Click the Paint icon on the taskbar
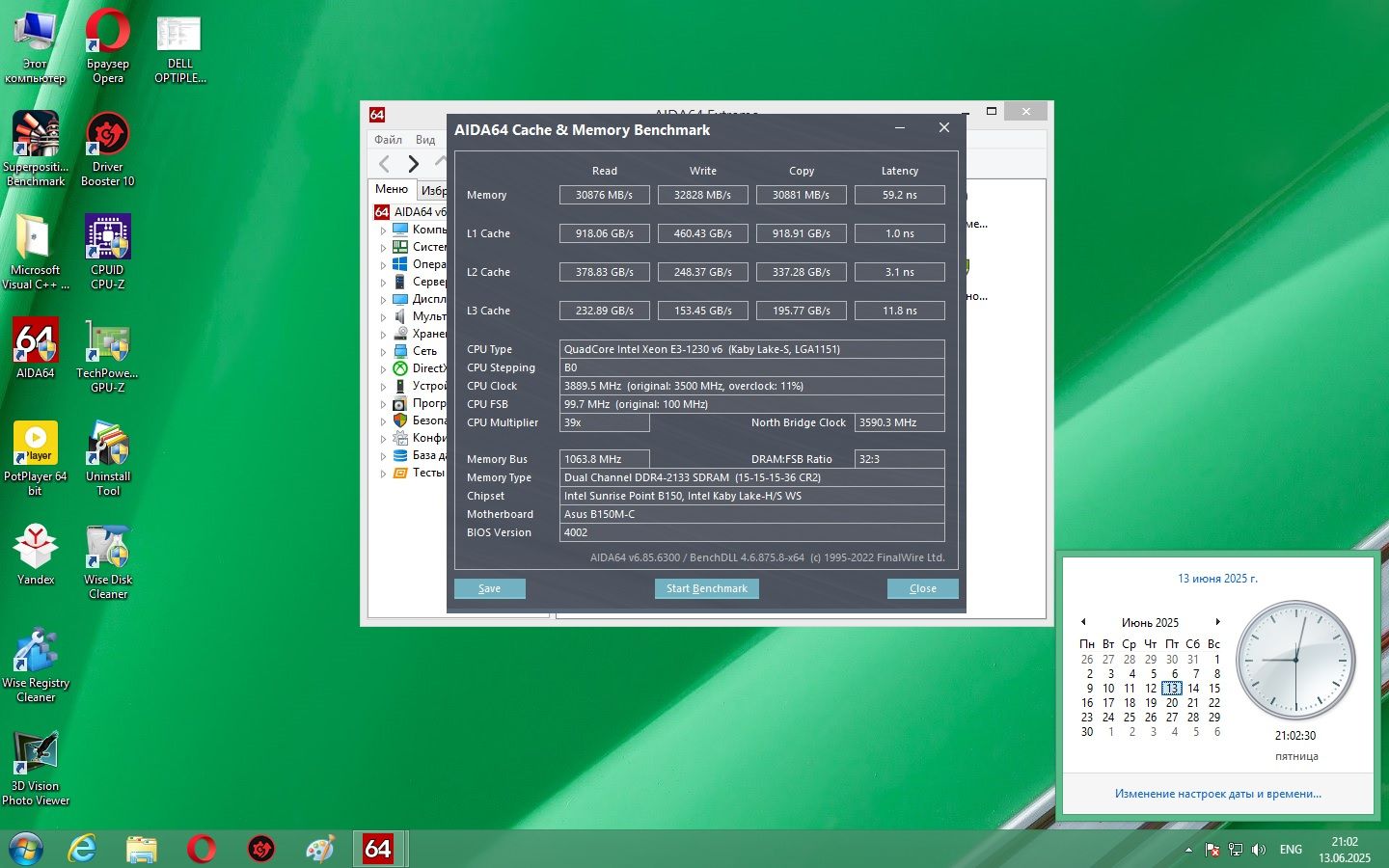This screenshot has height=868, width=1389. (319, 849)
